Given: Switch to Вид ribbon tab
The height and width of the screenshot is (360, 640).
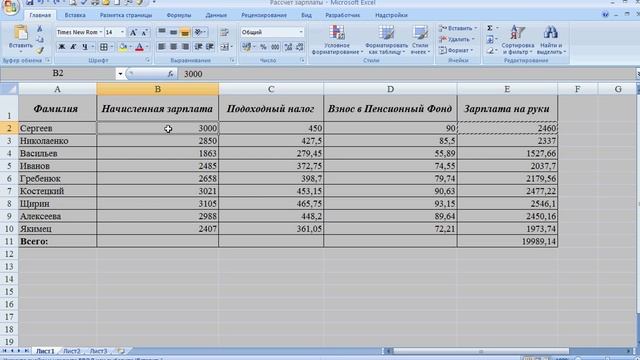Looking at the screenshot, I should pyautogui.click(x=306, y=15).
